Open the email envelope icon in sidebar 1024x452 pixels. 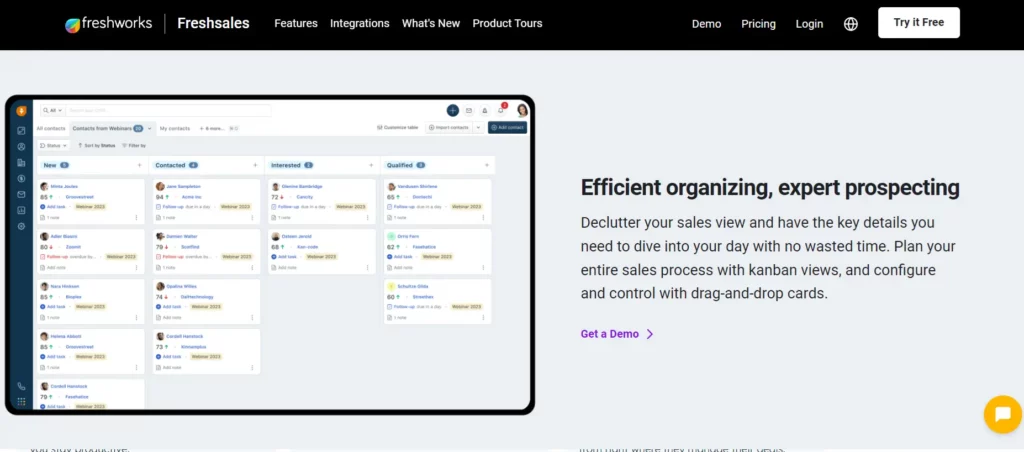tap(22, 194)
